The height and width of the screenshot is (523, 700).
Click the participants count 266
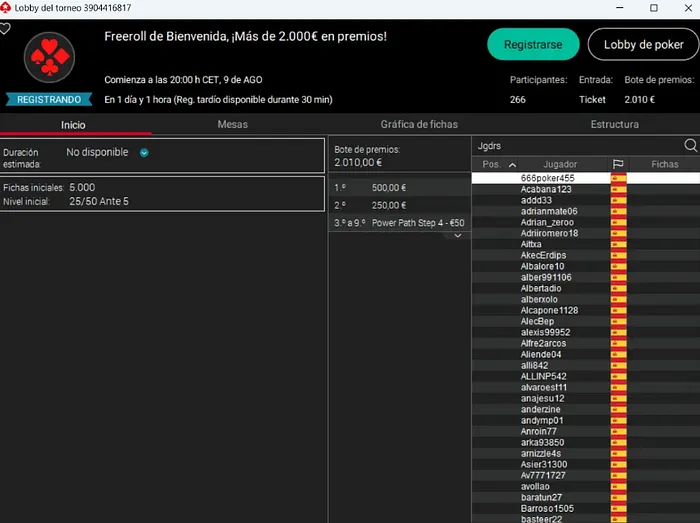click(x=517, y=100)
